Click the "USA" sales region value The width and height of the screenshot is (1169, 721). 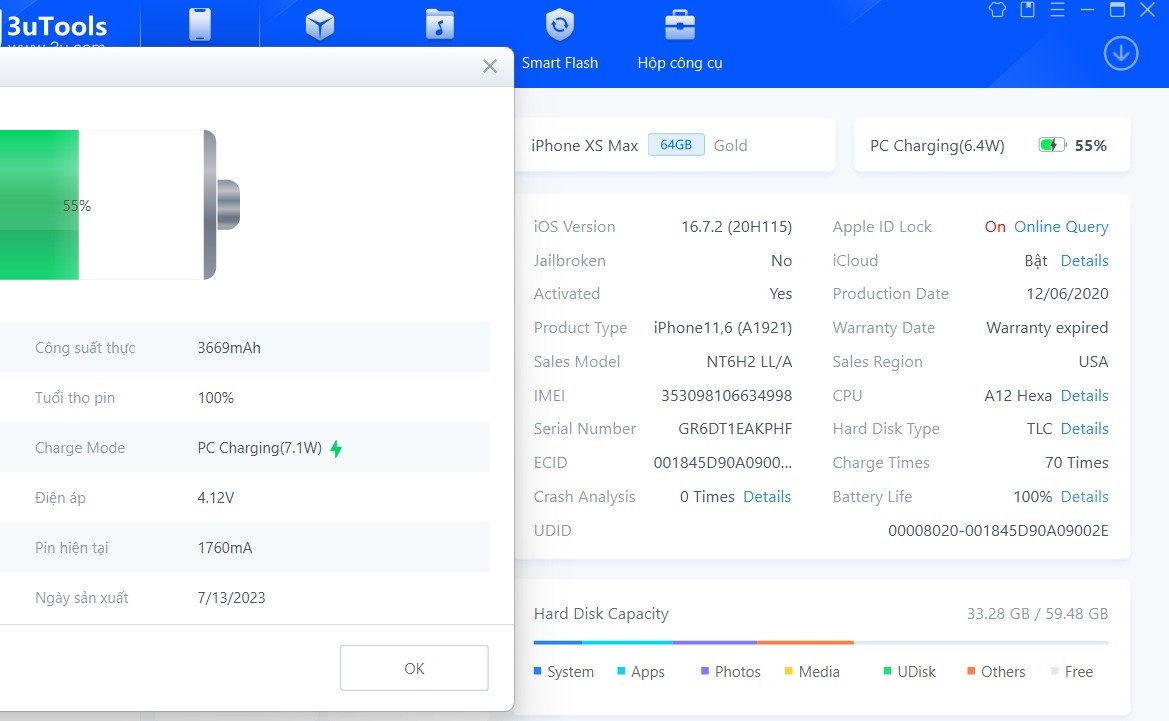pos(1094,362)
